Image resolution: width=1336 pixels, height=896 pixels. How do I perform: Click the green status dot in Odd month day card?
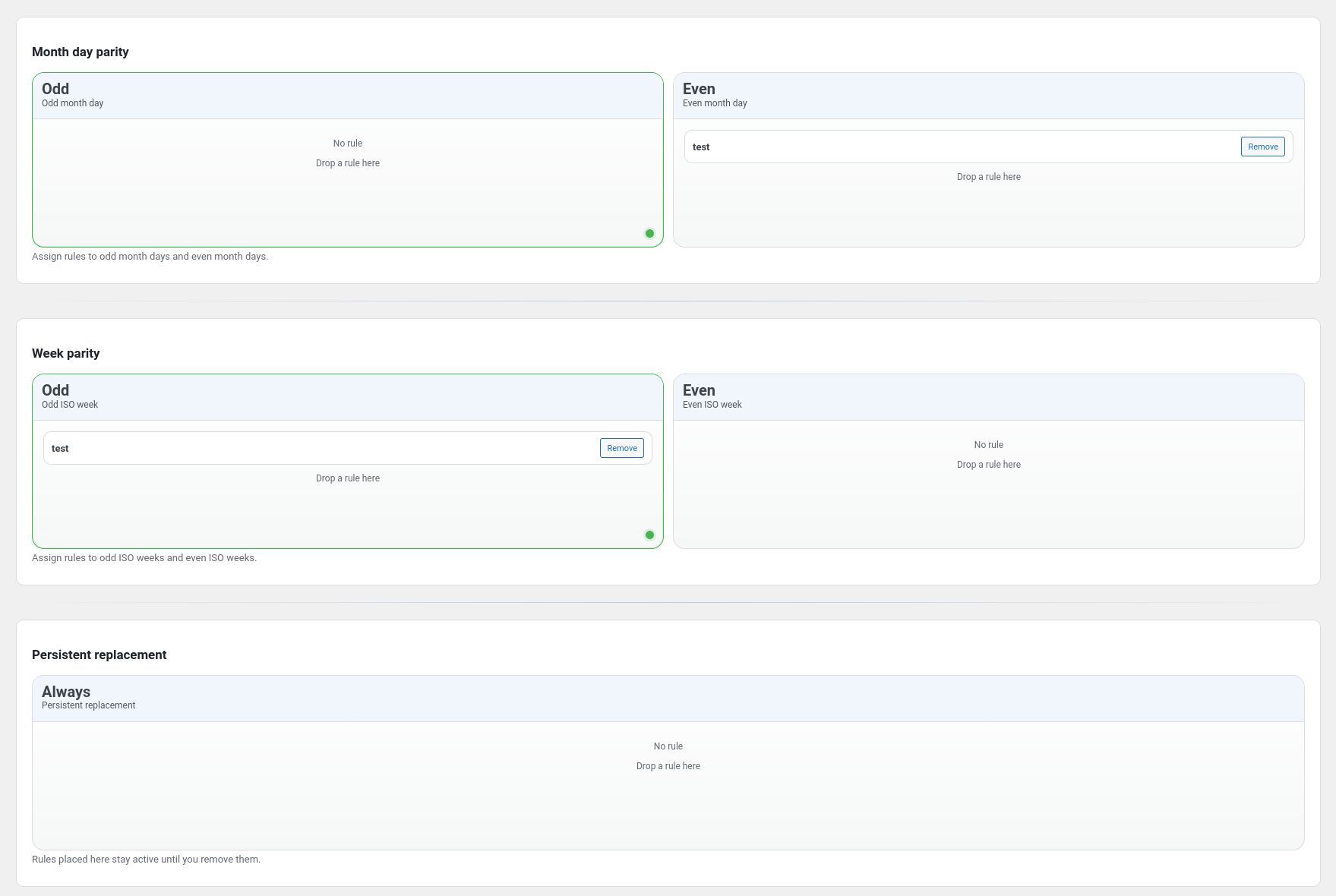[649, 233]
